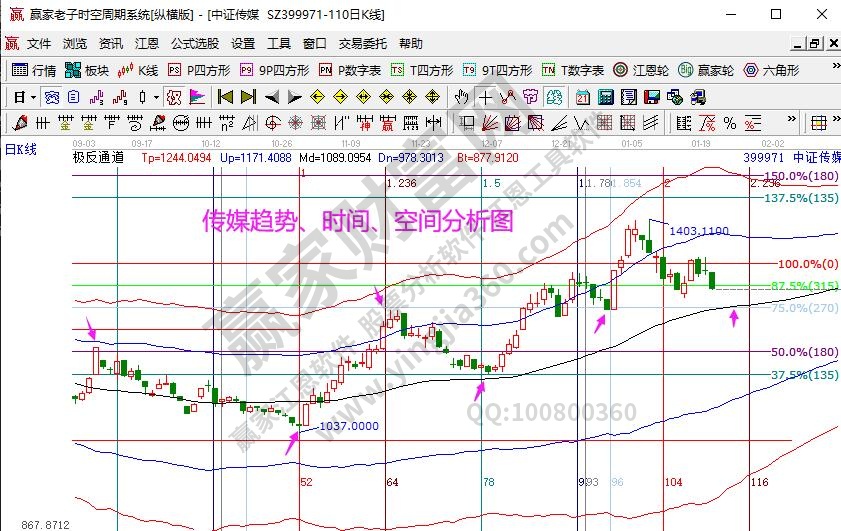This screenshot has height=531, width=841.
Task: Jump to first bar with skip-to-start arrow
Action: [225, 97]
